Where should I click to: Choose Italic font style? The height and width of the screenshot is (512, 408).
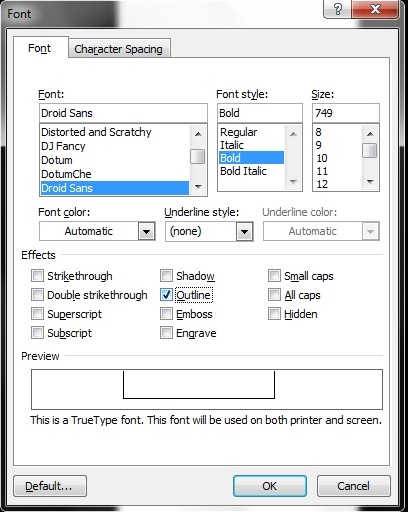[251, 145]
